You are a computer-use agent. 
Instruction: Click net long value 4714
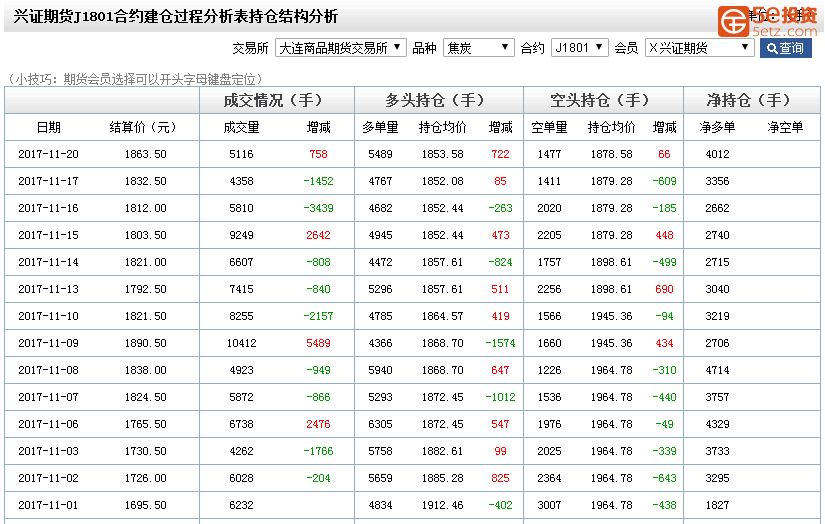[x=717, y=370]
